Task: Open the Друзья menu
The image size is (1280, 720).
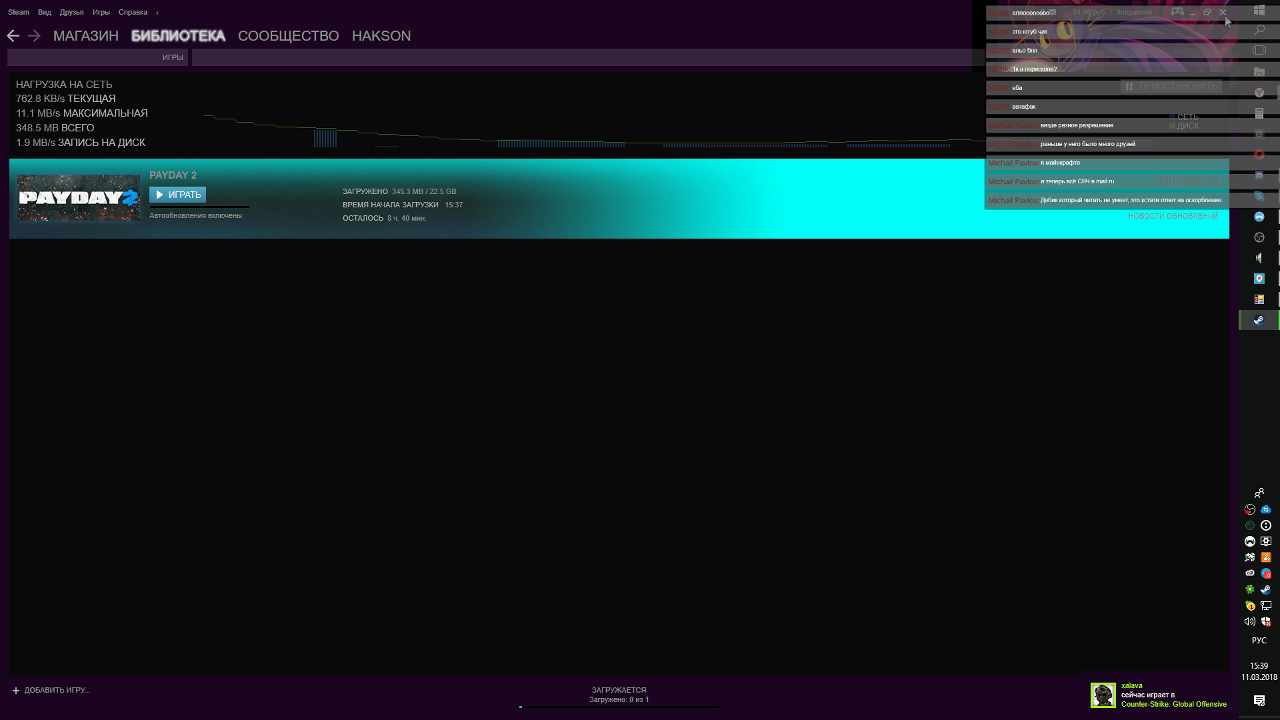Action: pos(72,12)
